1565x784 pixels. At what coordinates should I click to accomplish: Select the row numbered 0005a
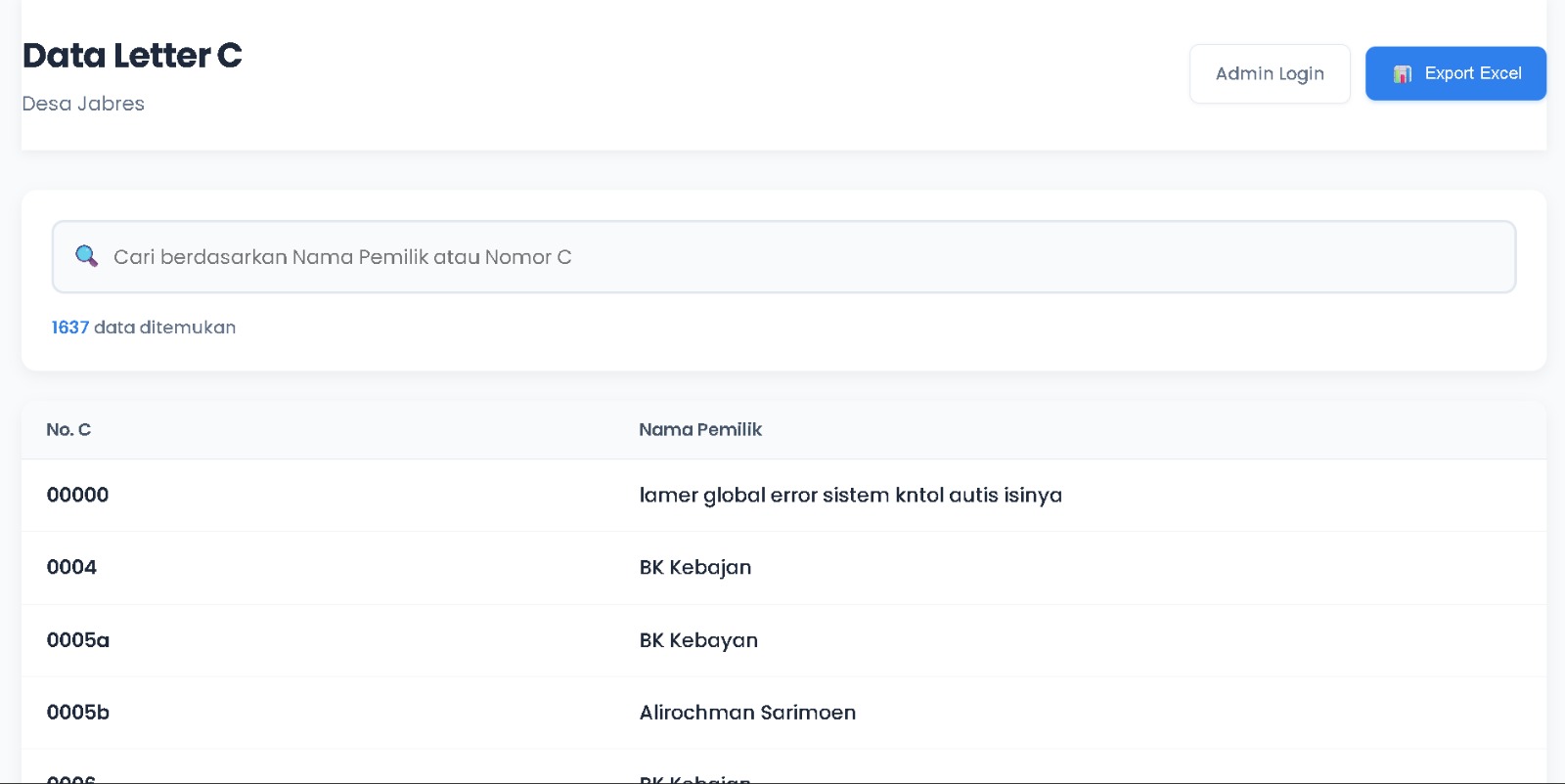(x=77, y=640)
